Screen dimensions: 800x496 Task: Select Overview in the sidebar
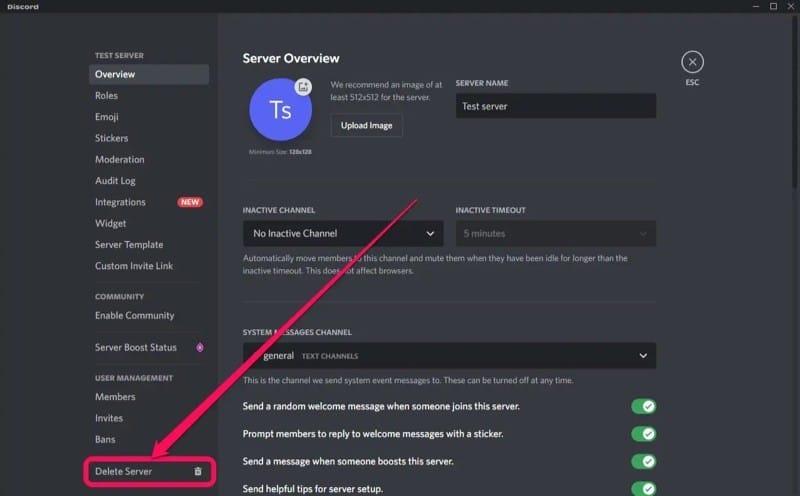point(148,74)
